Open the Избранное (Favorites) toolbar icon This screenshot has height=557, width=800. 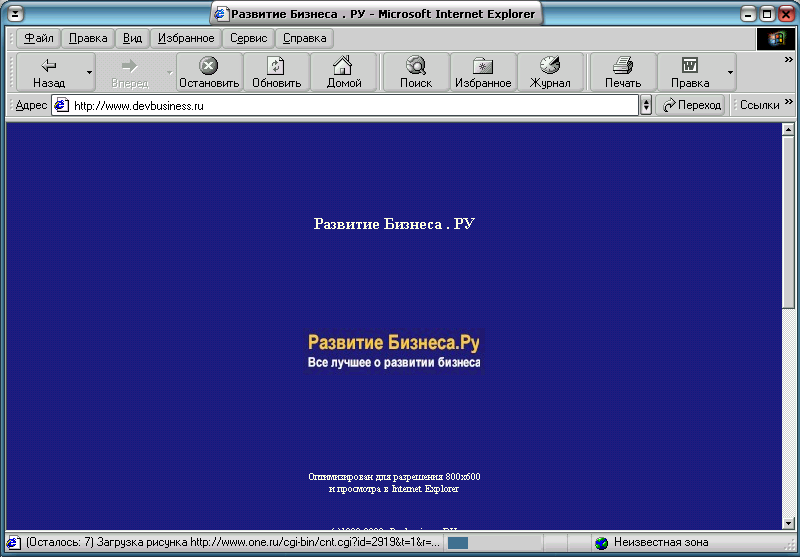(x=483, y=66)
